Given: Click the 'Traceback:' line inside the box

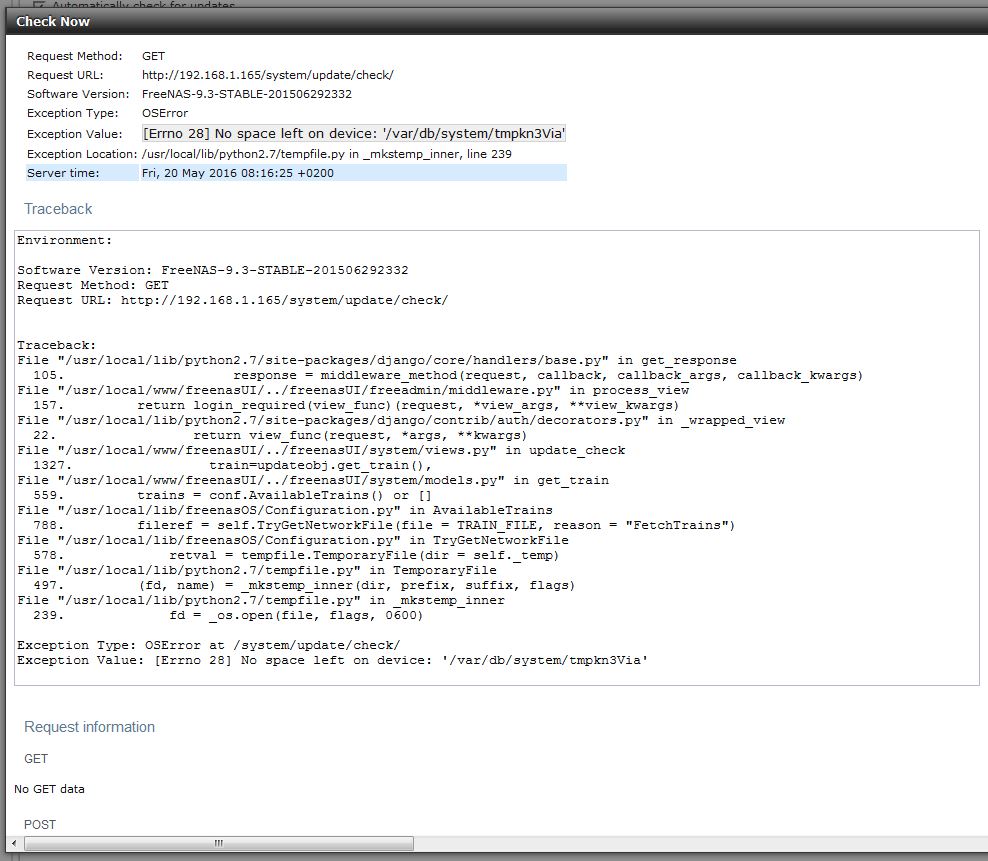Looking at the screenshot, I should point(57,345).
